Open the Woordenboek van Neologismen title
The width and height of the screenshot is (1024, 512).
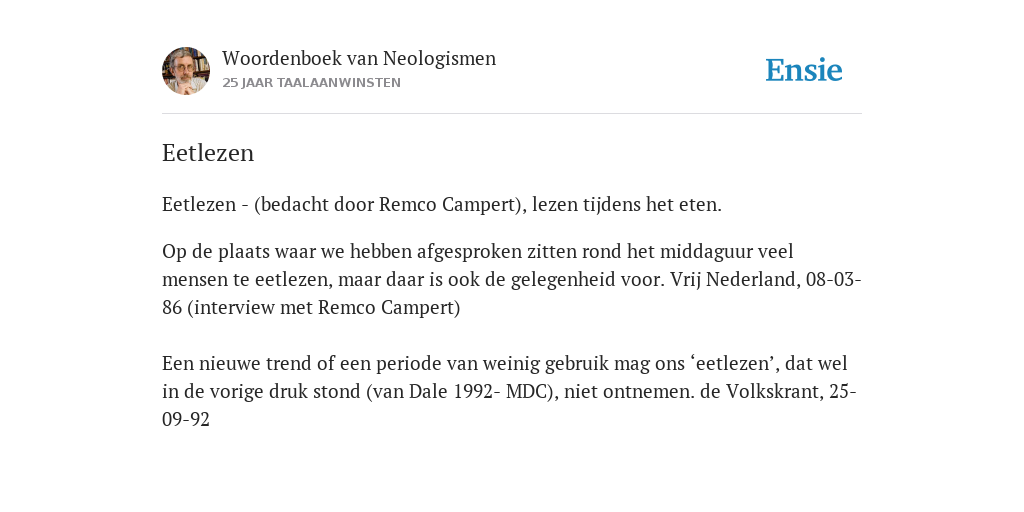(359, 59)
